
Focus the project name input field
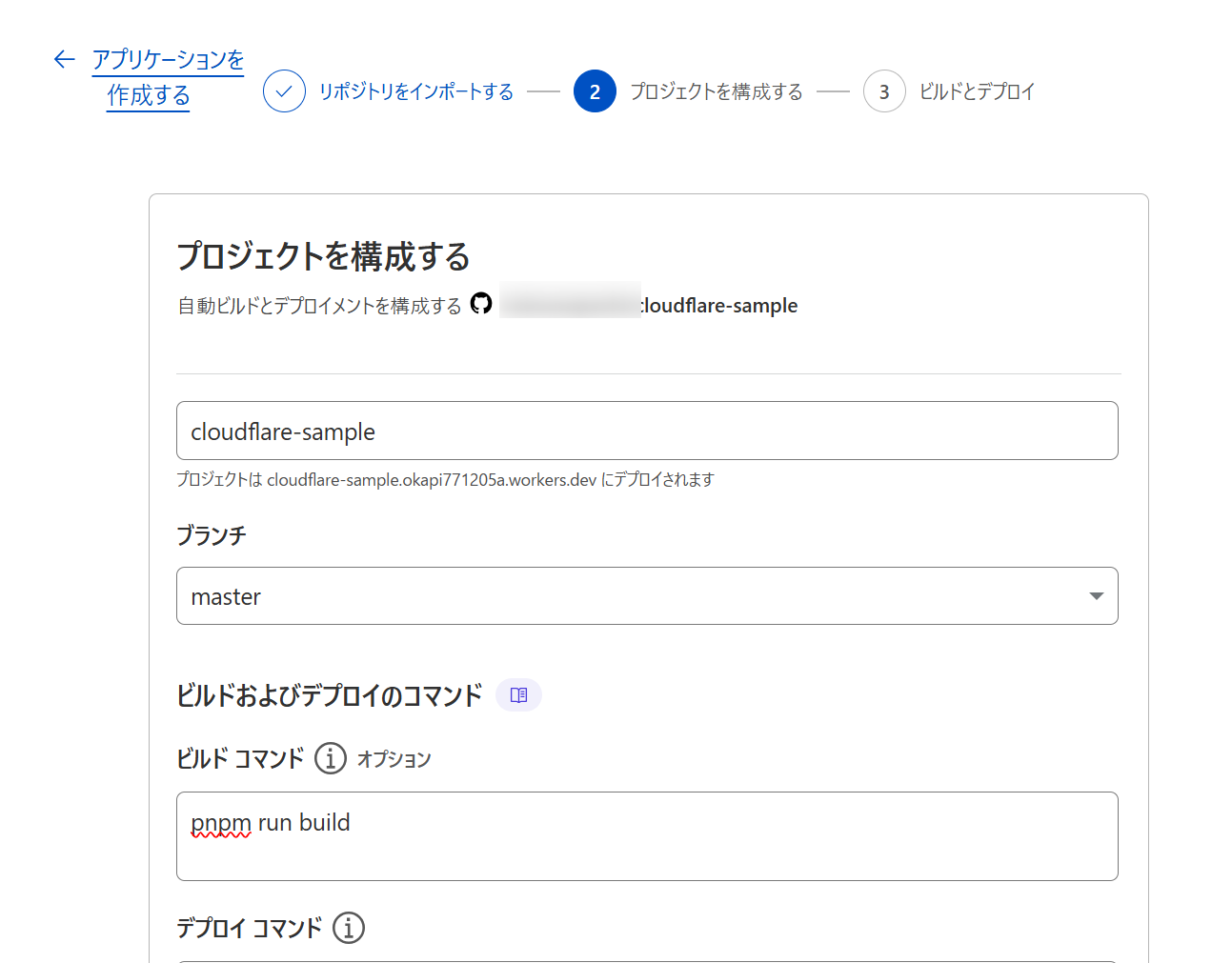[647, 431]
